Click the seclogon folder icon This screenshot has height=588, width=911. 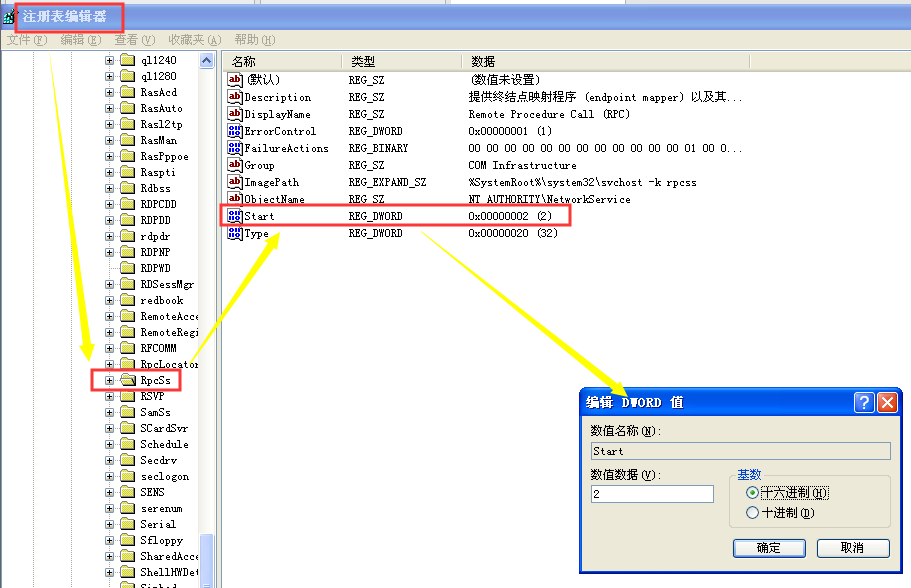click(128, 476)
